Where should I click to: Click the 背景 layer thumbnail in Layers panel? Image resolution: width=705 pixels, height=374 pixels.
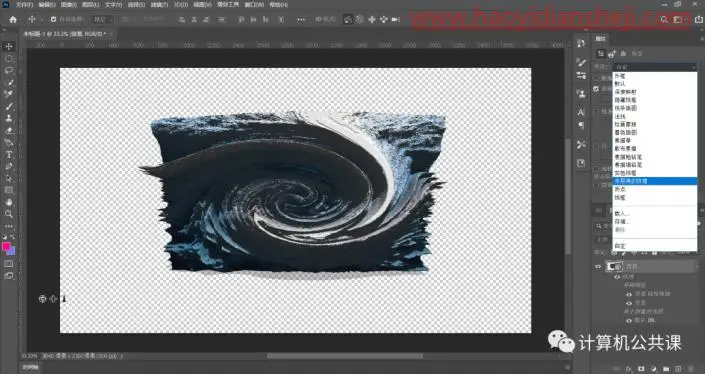tap(614, 267)
